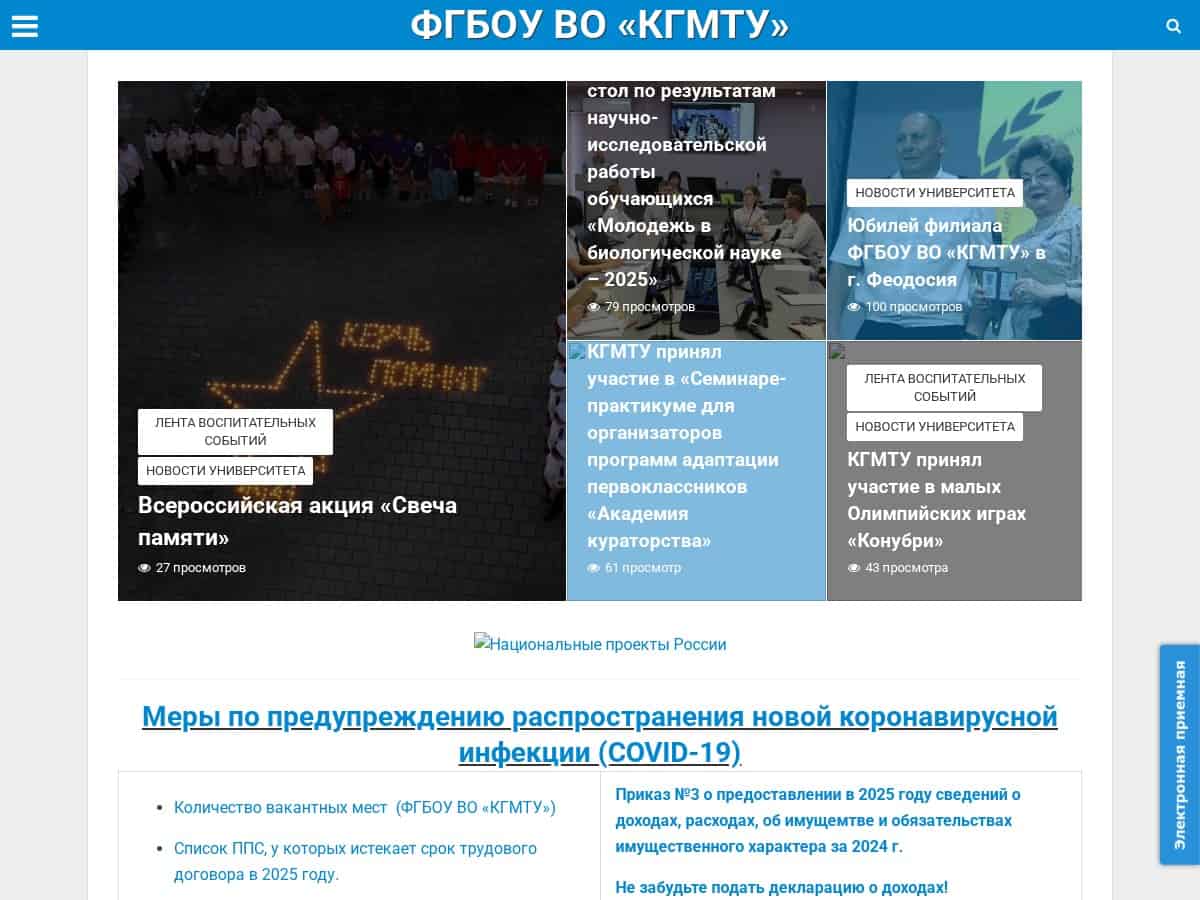Click the eye icon beside 100 просмотров
Screen dimensions: 1200x900
[853, 307]
